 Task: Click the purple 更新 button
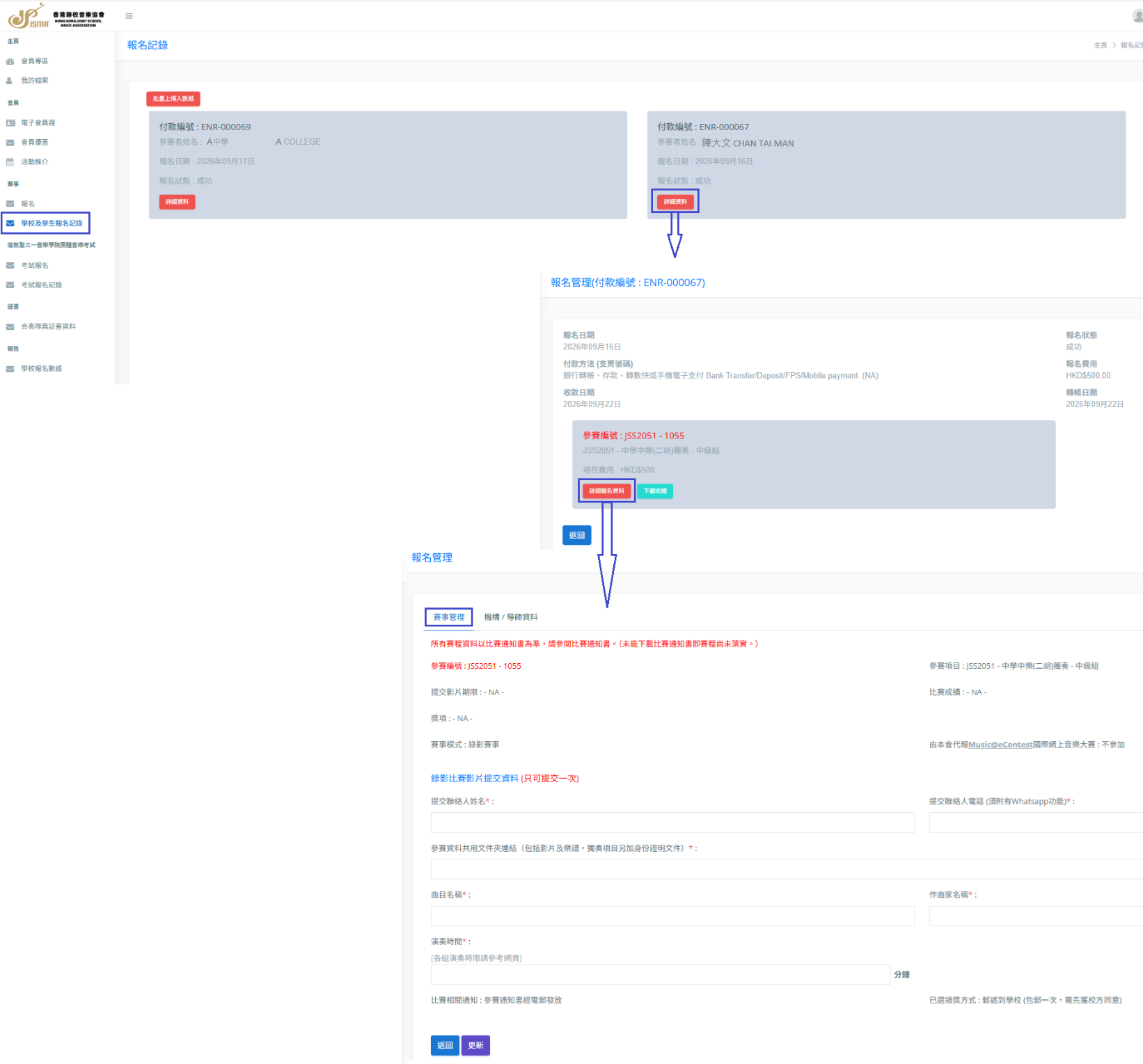tap(475, 1045)
